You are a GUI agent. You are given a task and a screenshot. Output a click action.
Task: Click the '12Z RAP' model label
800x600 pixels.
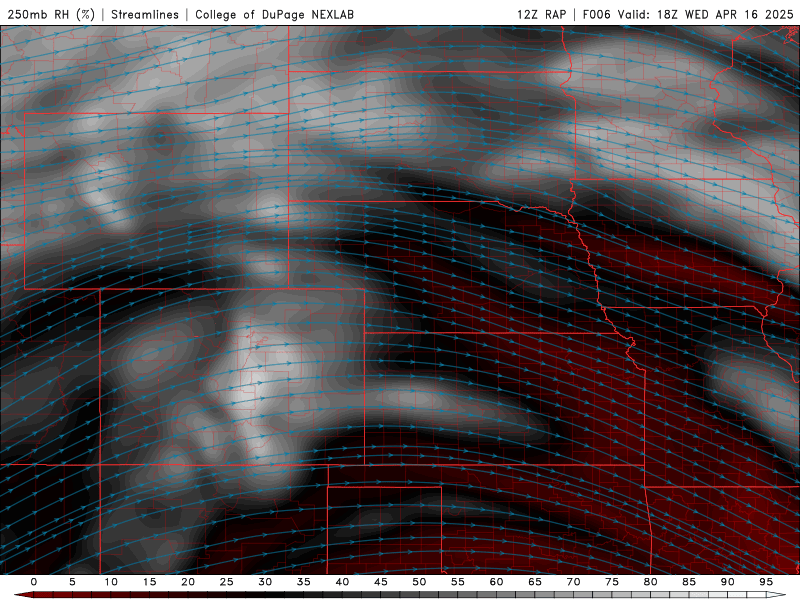click(x=541, y=14)
